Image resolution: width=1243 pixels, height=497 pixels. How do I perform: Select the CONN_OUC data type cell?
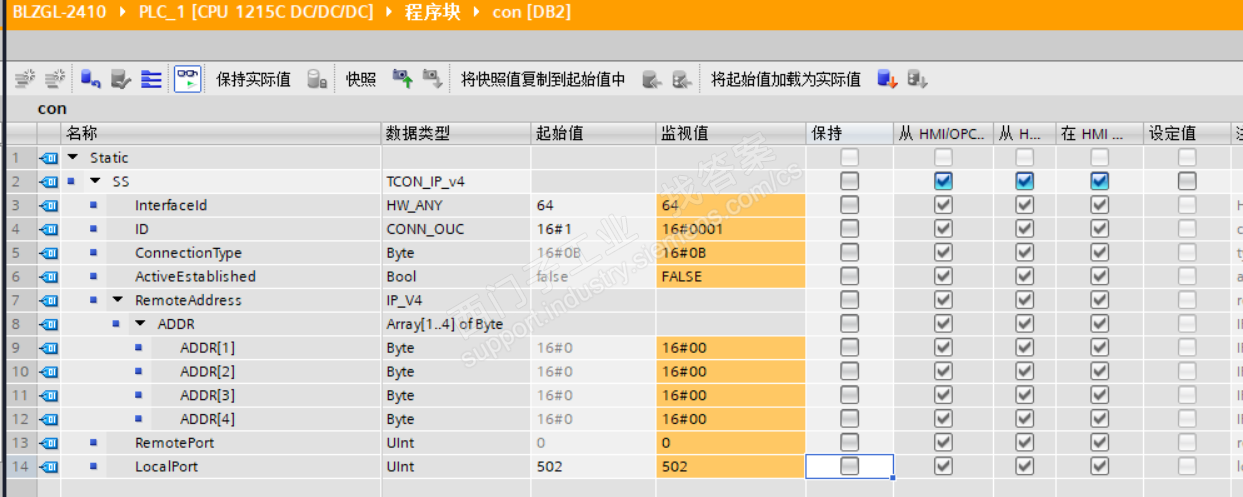456,229
